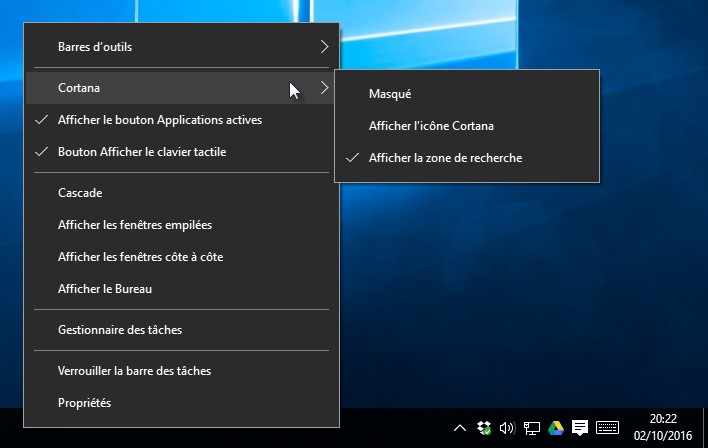Show hidden tray icons chevron

tap(460, 428)
